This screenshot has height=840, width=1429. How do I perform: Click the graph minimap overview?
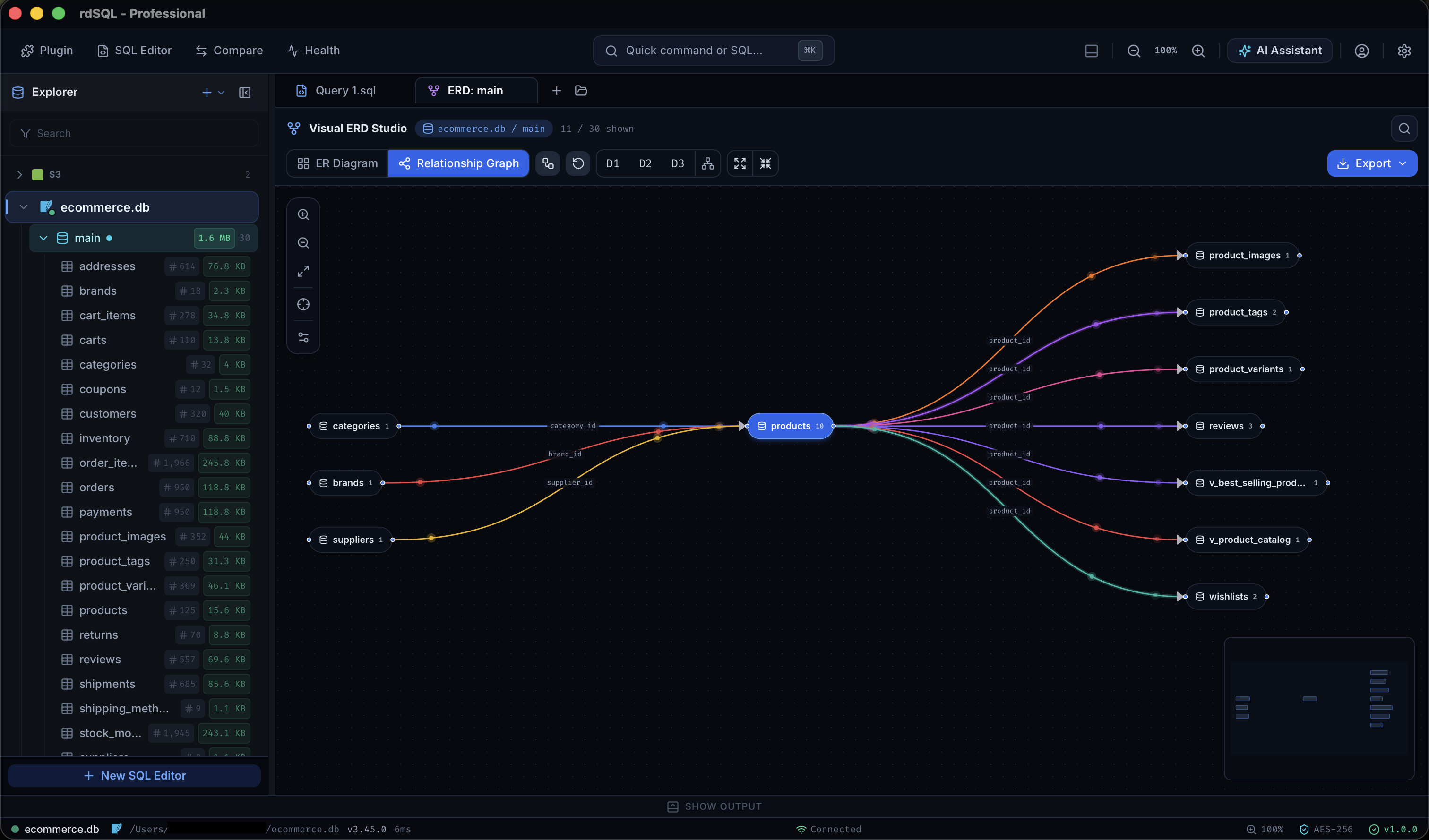pos(1318,709)
